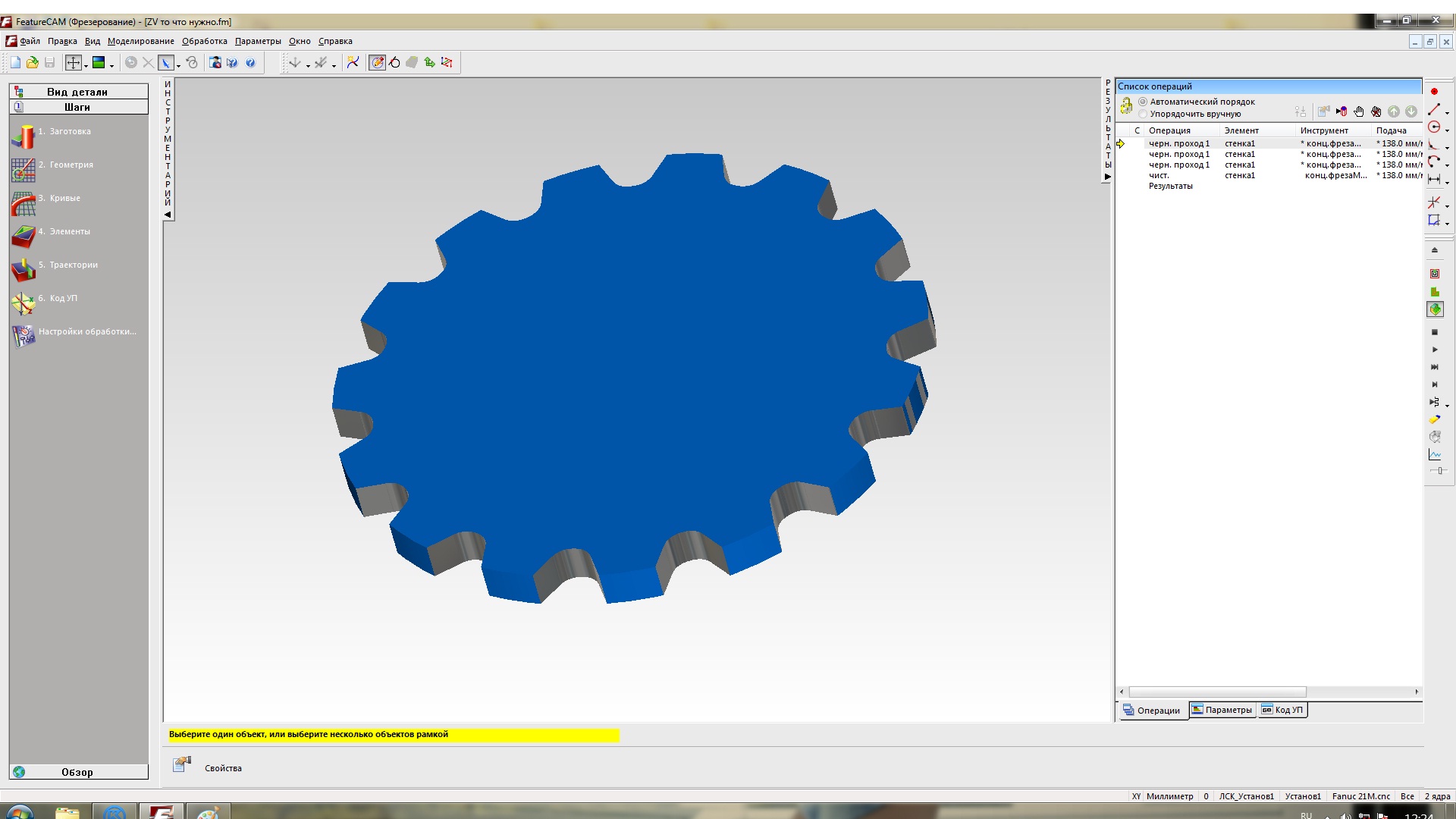Screen dimensions: 1456x819
Task: Click the Обзор button in left panel
Action: pyautogui.click(x=77, y=772)
